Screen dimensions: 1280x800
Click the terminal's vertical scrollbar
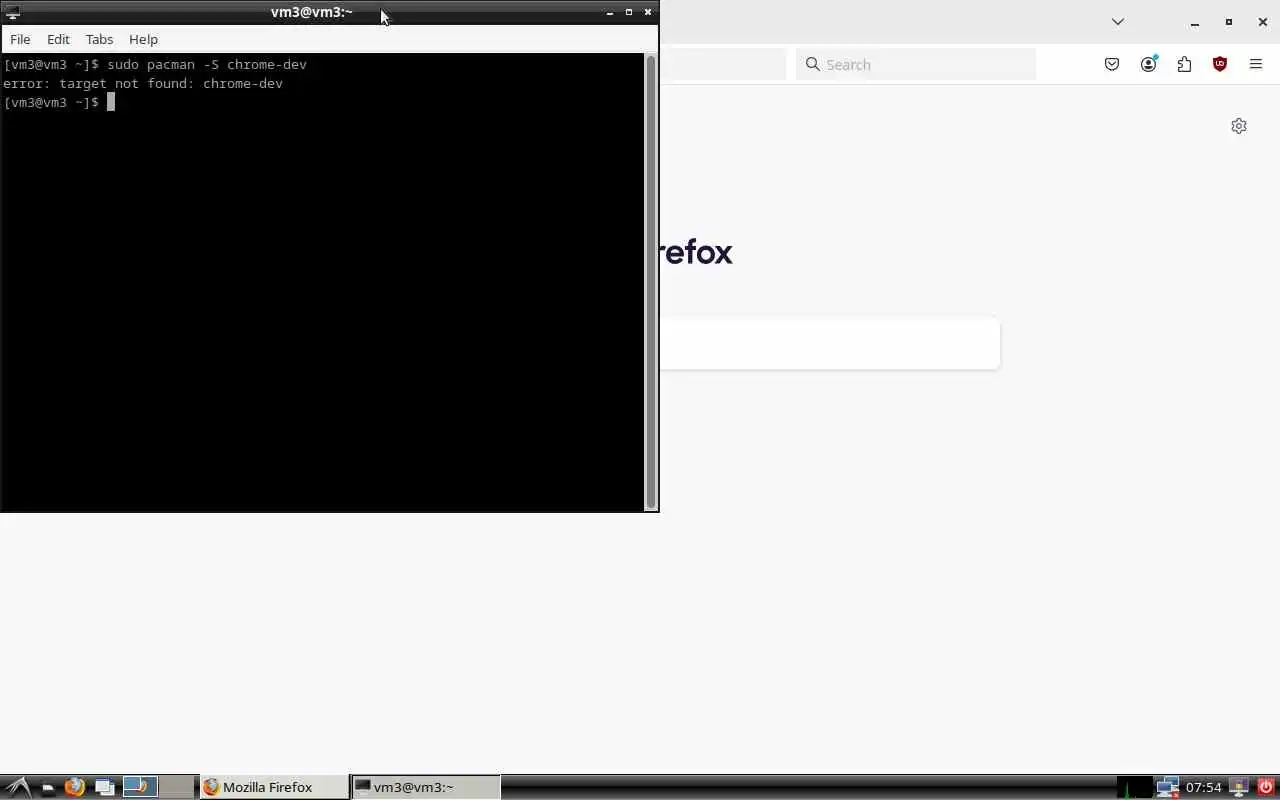tap(651, 282)
